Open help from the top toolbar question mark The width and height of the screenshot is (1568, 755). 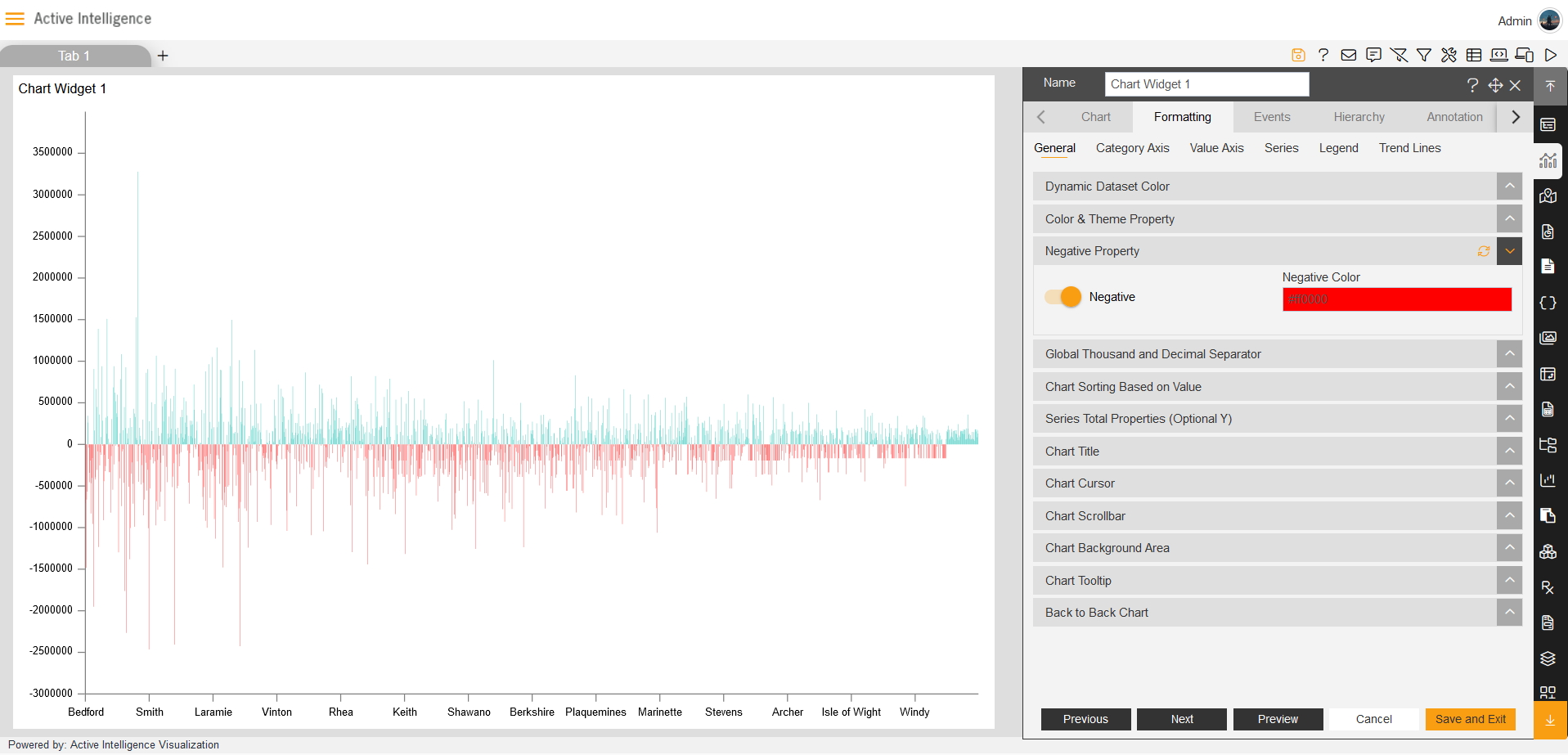[x=1323, y=55]
